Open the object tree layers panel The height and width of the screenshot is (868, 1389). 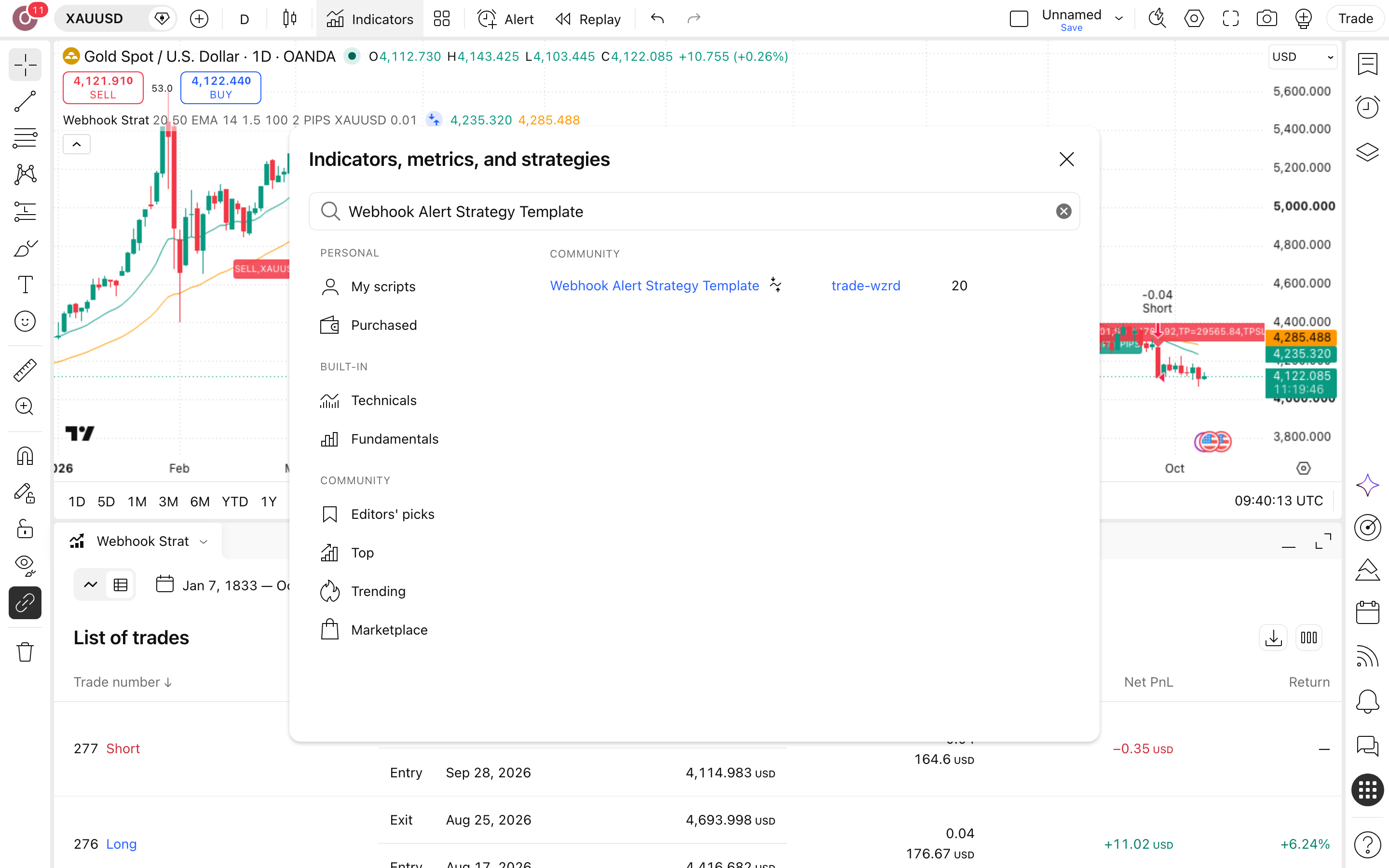pyautogui.click(x=1367, y=151)
